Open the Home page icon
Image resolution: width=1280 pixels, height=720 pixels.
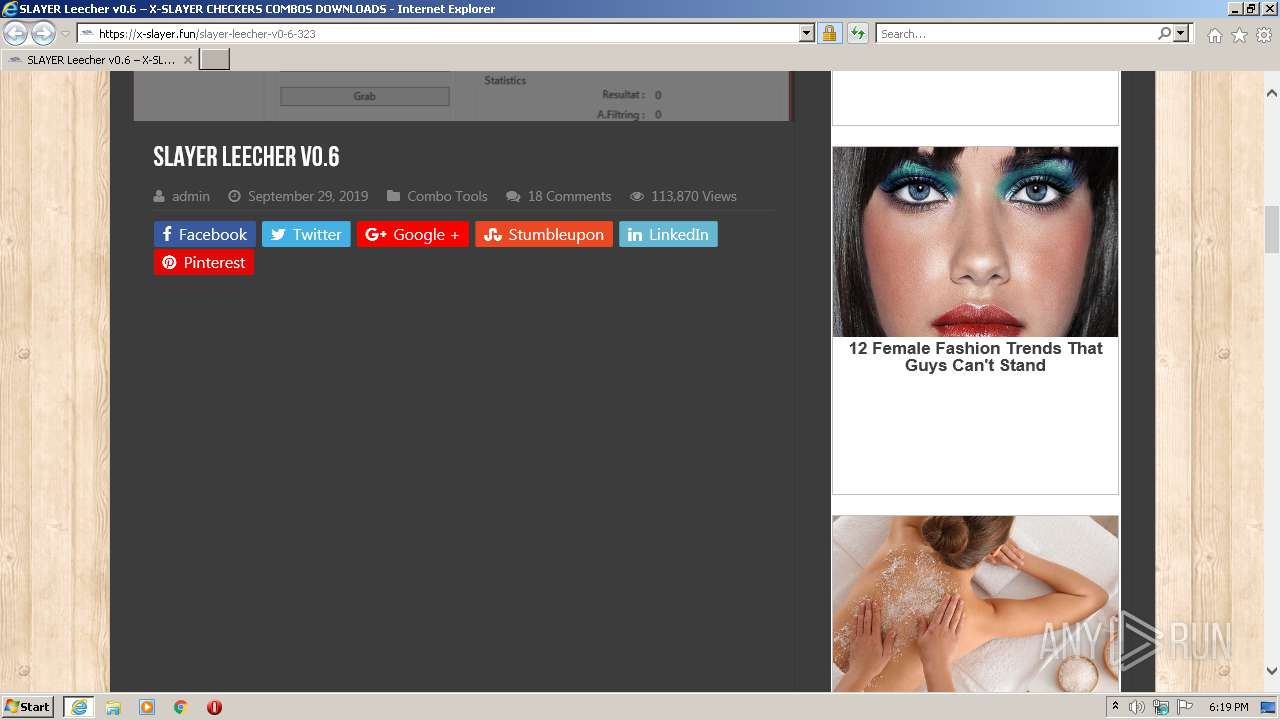(x=1214, y=35)
